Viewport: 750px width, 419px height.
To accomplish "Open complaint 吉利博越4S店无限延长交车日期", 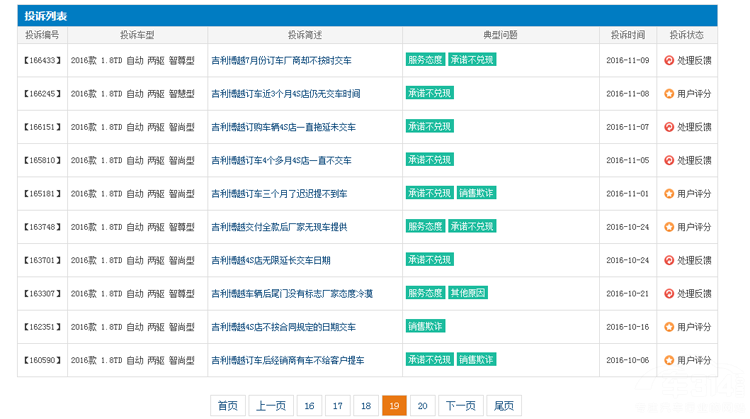I will coord(270,260).
